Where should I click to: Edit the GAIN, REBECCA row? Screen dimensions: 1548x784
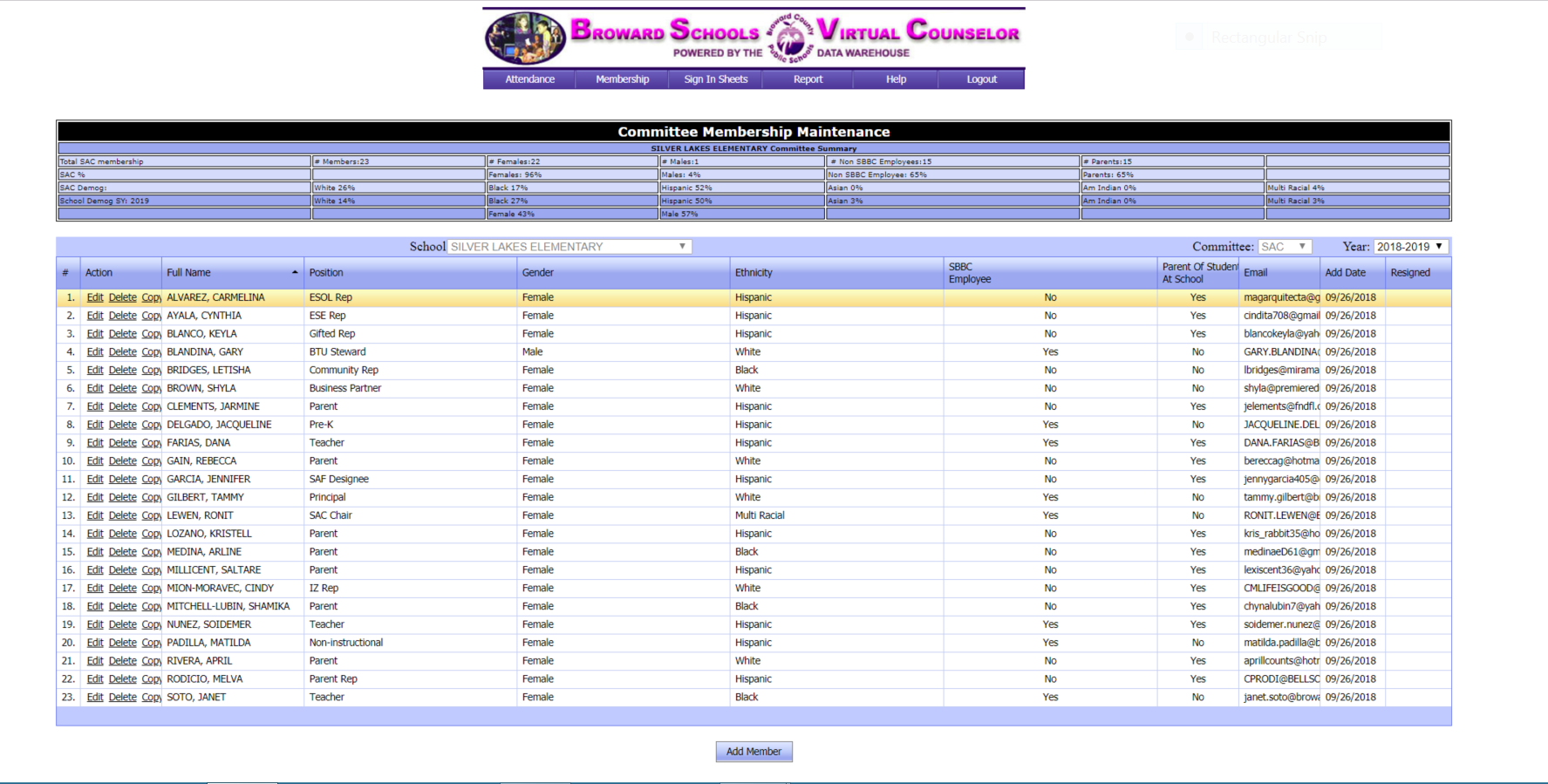(95, 461)
